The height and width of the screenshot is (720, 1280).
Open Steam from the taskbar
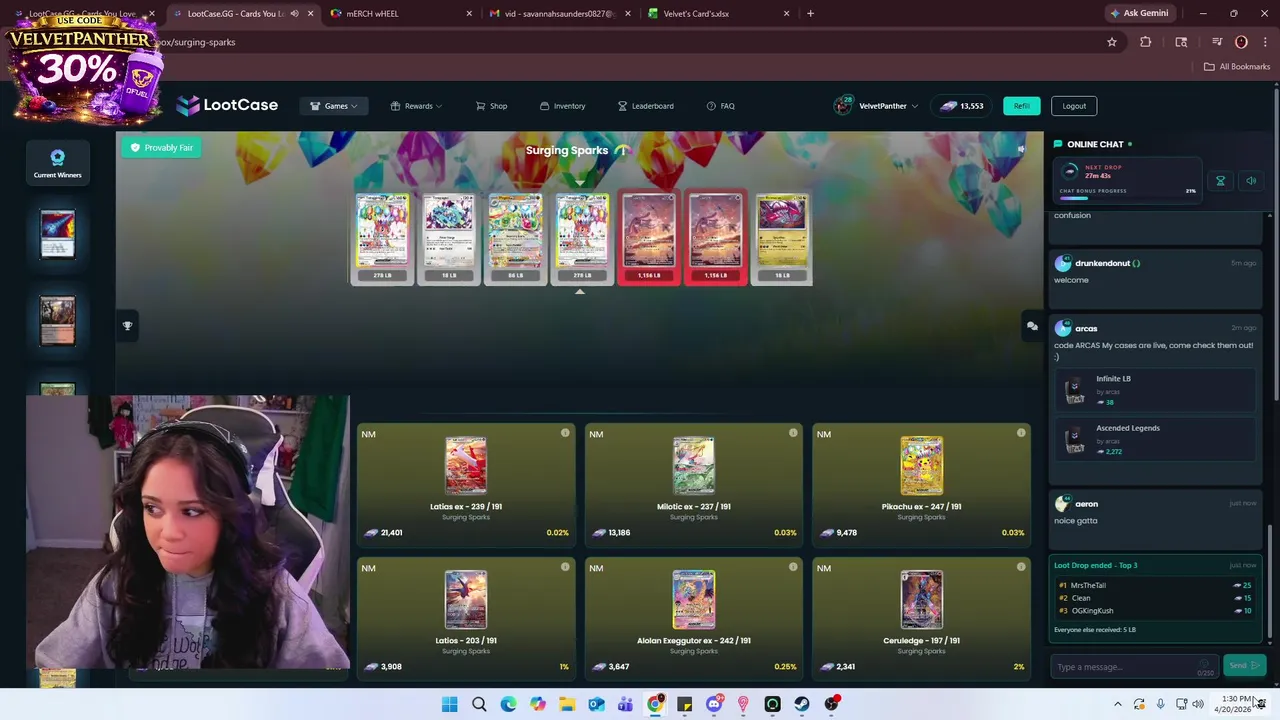802,705
